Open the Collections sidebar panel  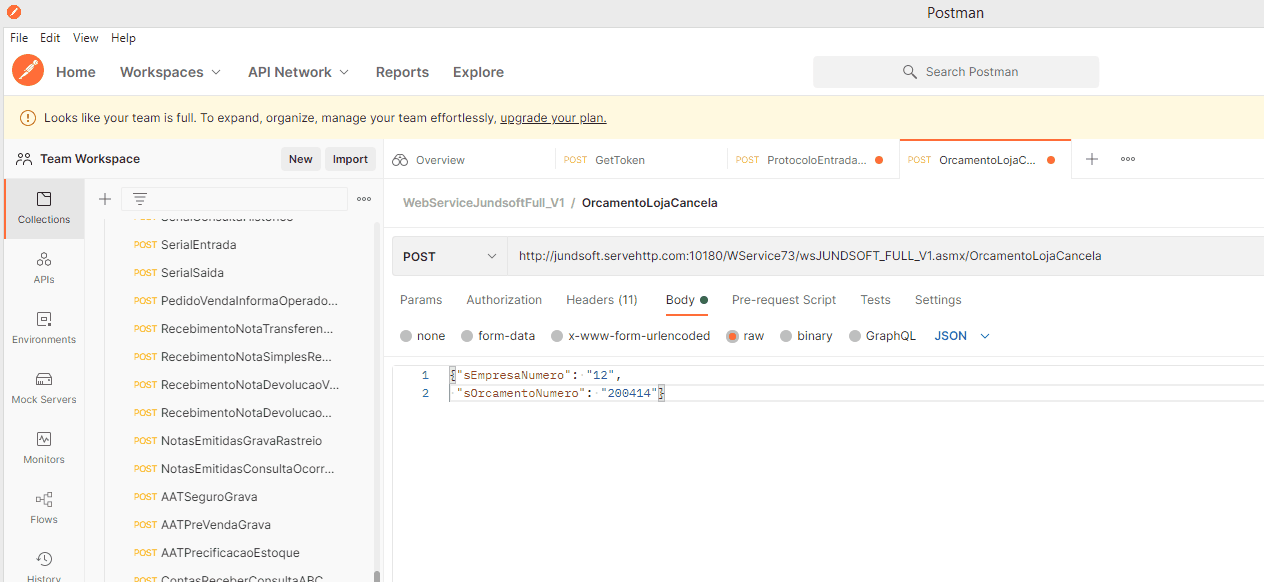(x=44, y=208)
